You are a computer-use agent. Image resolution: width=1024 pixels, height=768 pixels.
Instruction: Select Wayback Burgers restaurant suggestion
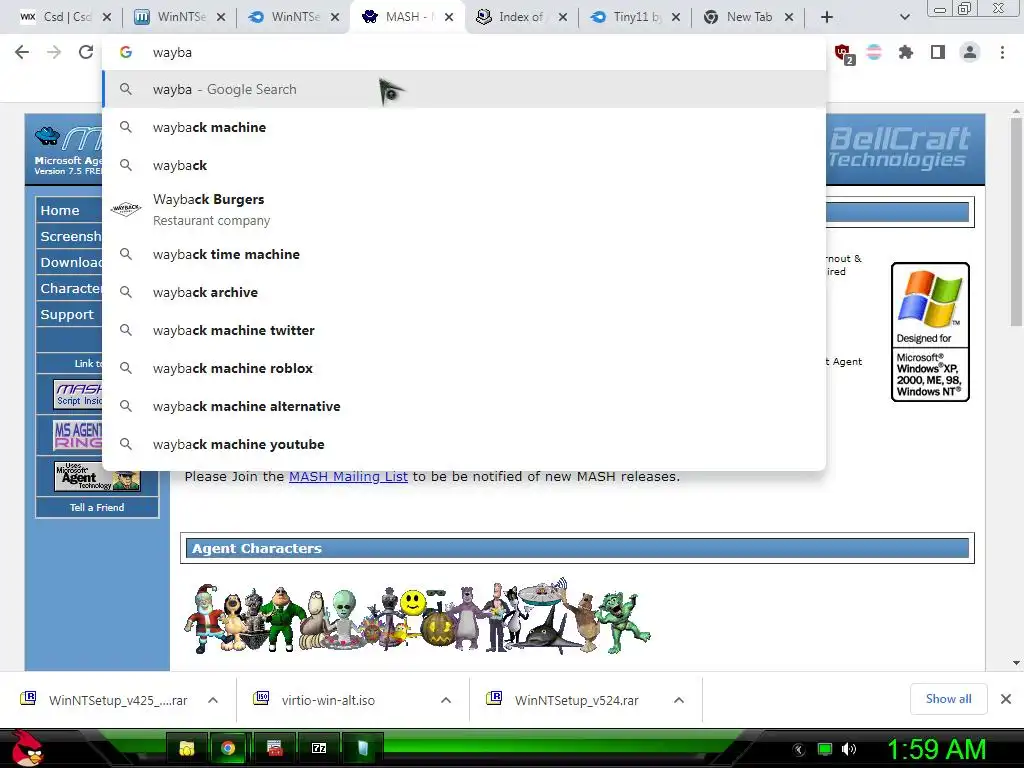tap(464, 210)
